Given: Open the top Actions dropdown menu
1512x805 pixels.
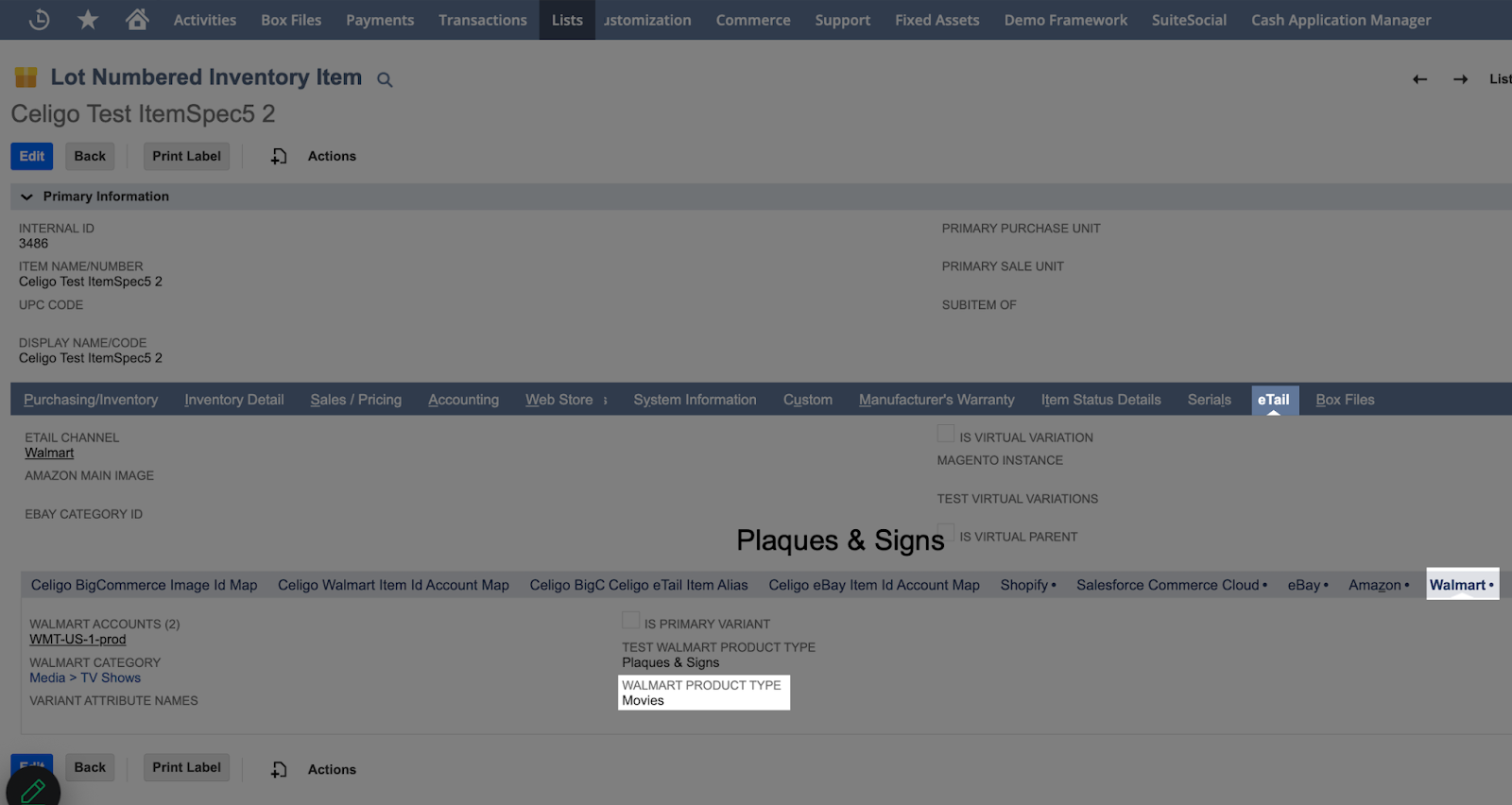Looking at the screenshot, I should (332, 156).
